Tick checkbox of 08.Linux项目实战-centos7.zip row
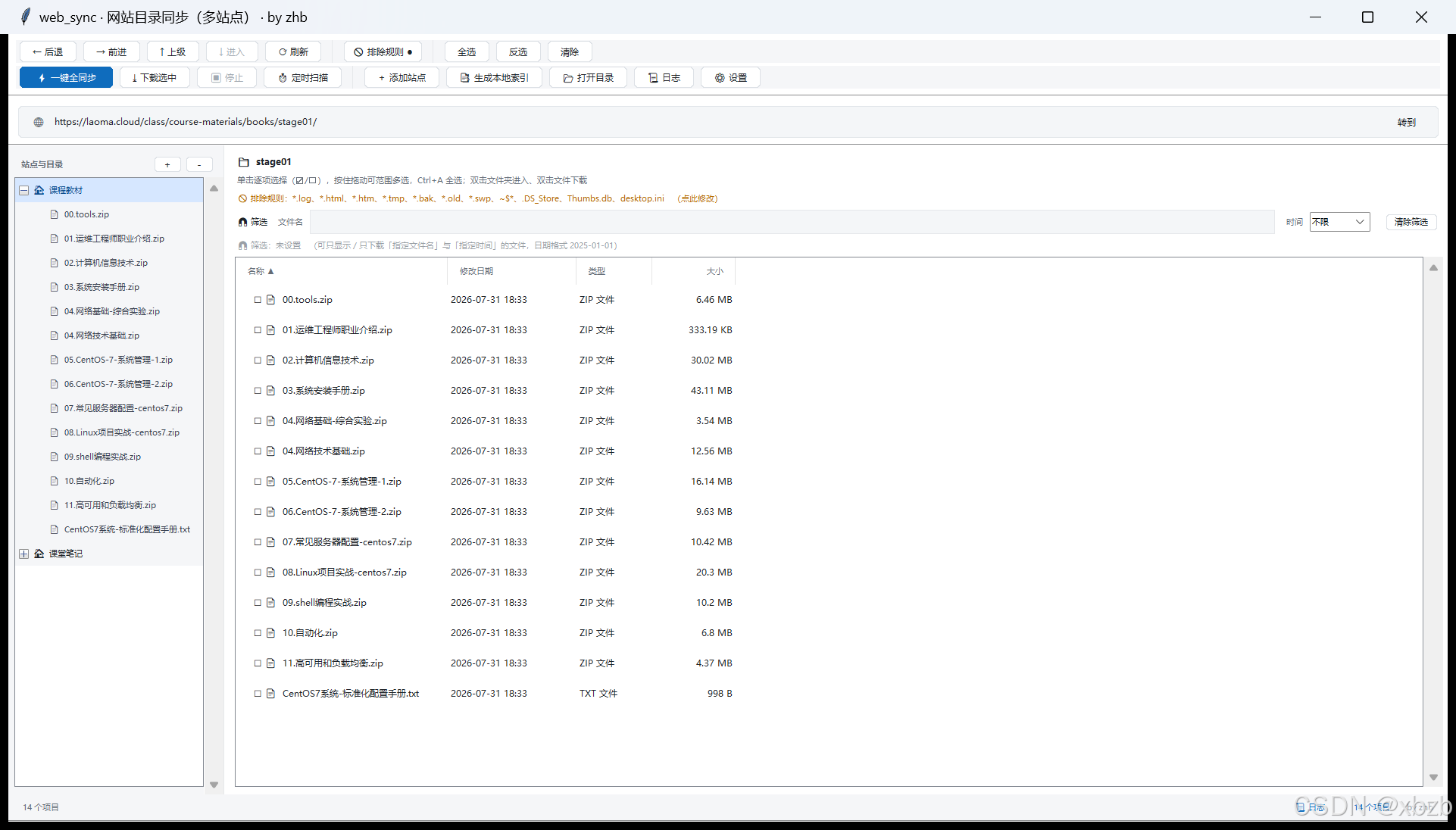Image resolution: width=1456 pixels, height=830 pixels. (x=258, y=573)
